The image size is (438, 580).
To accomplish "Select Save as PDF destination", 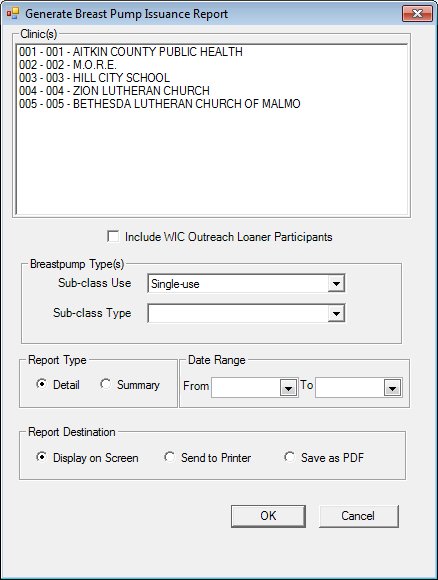I will [289, 458].
